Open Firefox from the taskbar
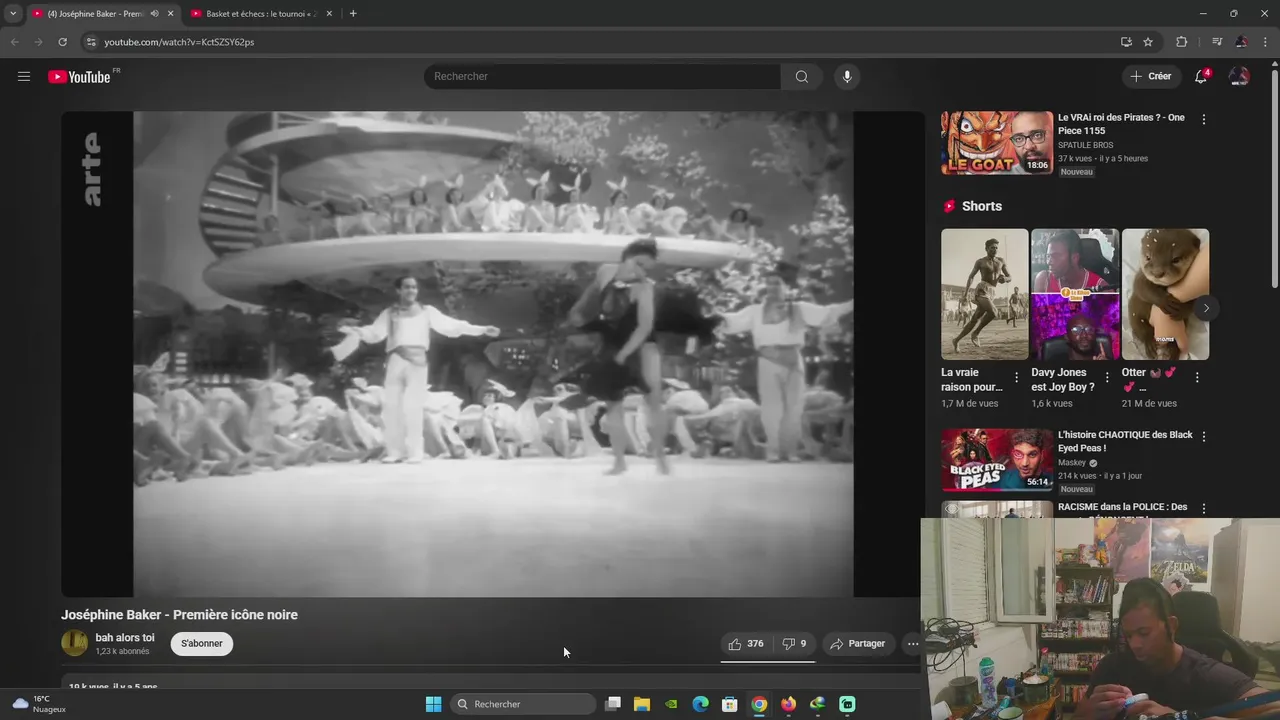 pos(788,704)
